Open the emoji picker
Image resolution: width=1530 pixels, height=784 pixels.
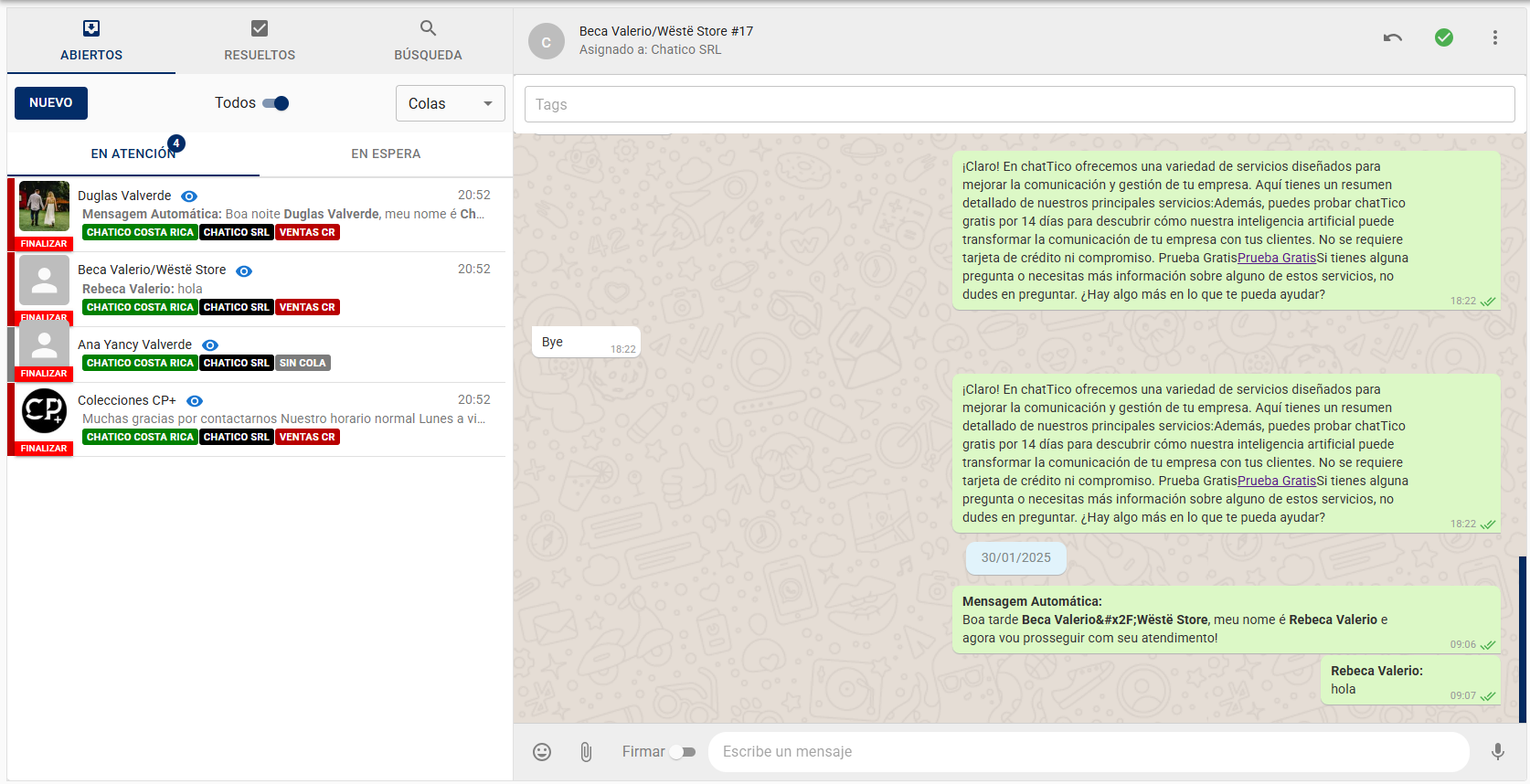point(542,752)
